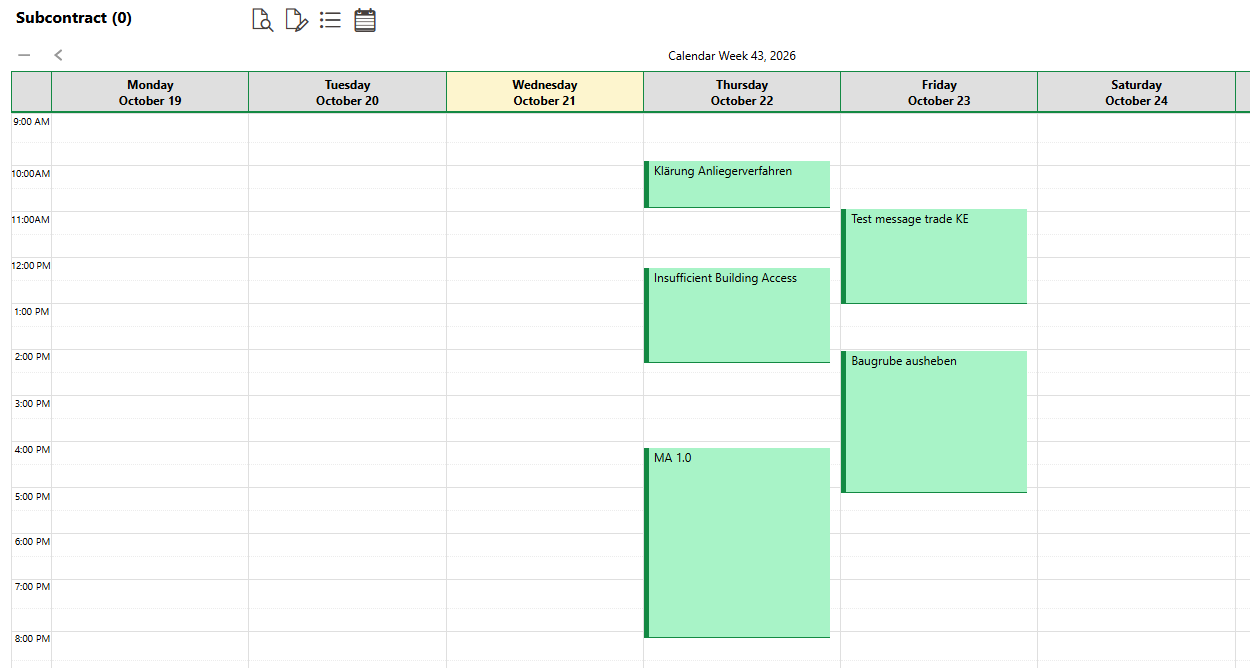The height and width of the screenshot is (668, 1250).
Task: Click the Monday October 19 column header
Action: tap(150, 92)
